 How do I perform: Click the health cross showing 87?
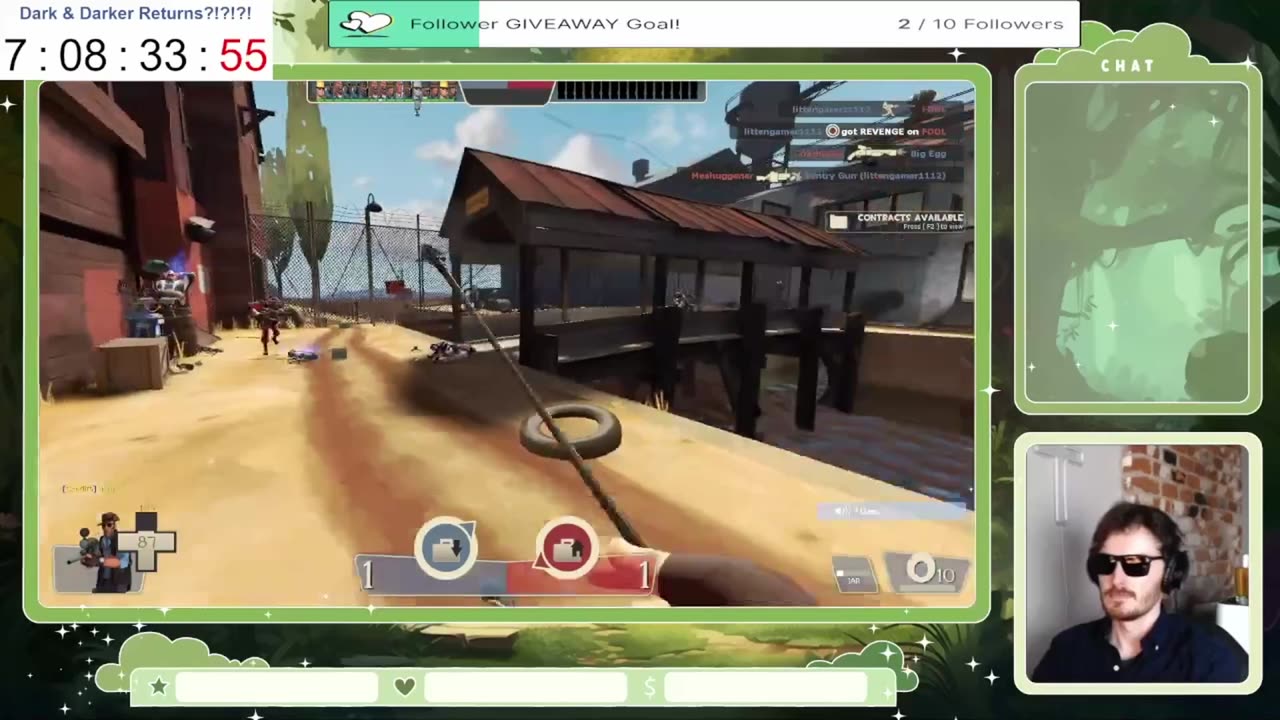tap(147, 542)
